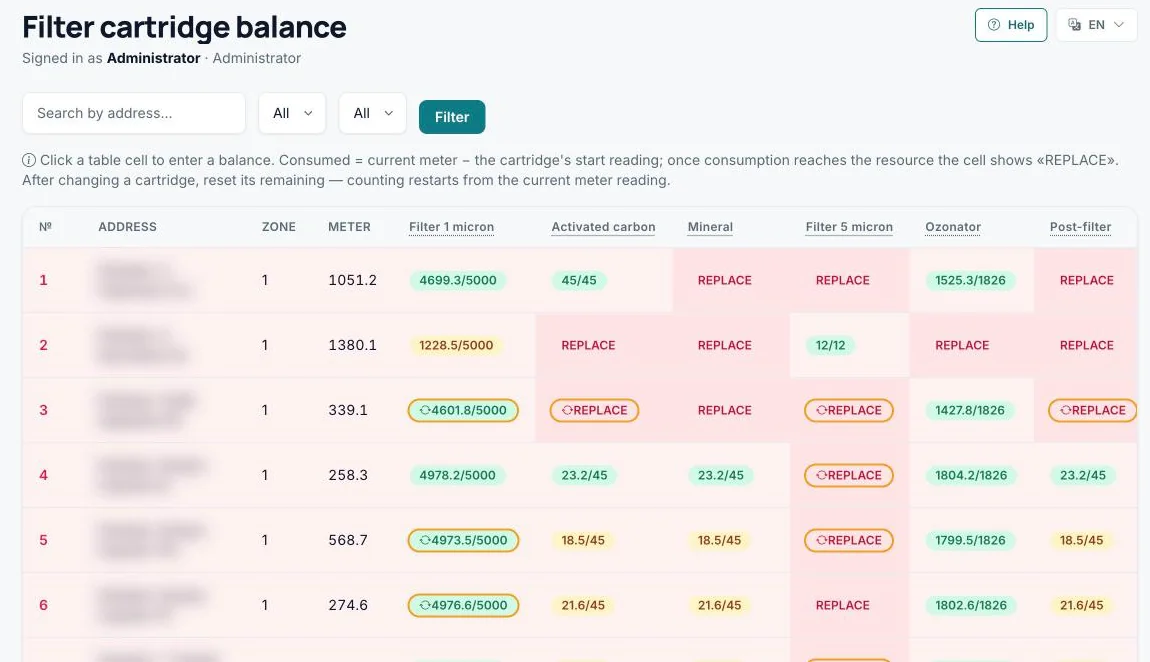Click the 21.6/45 cell under Activated carbon
This screenshot has height=662, width=1150.
[x=583, y=605]
